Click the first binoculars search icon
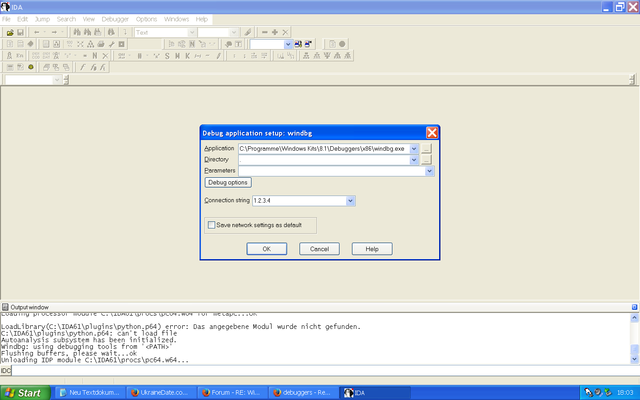The height and width of the screenshot is (400, 640). [x=77, y=32]
